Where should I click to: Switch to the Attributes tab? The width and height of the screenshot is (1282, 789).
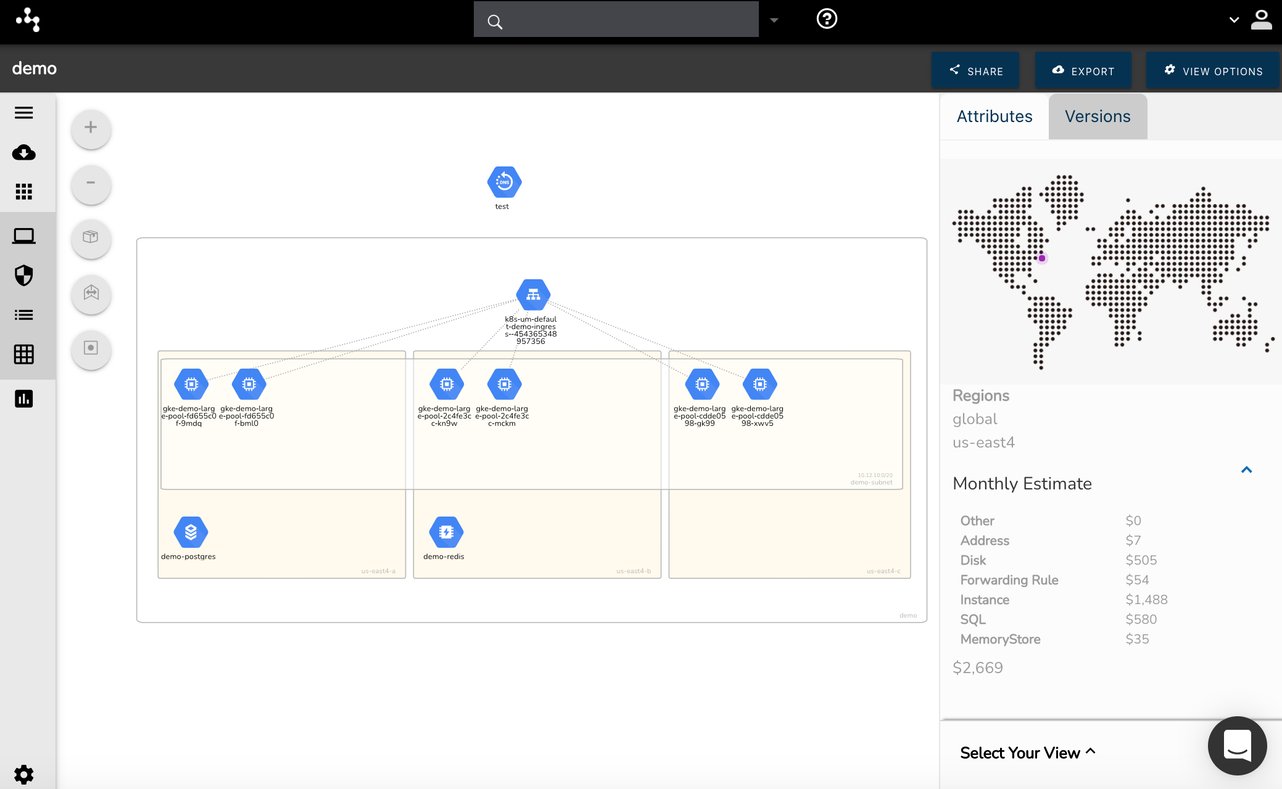994,116
